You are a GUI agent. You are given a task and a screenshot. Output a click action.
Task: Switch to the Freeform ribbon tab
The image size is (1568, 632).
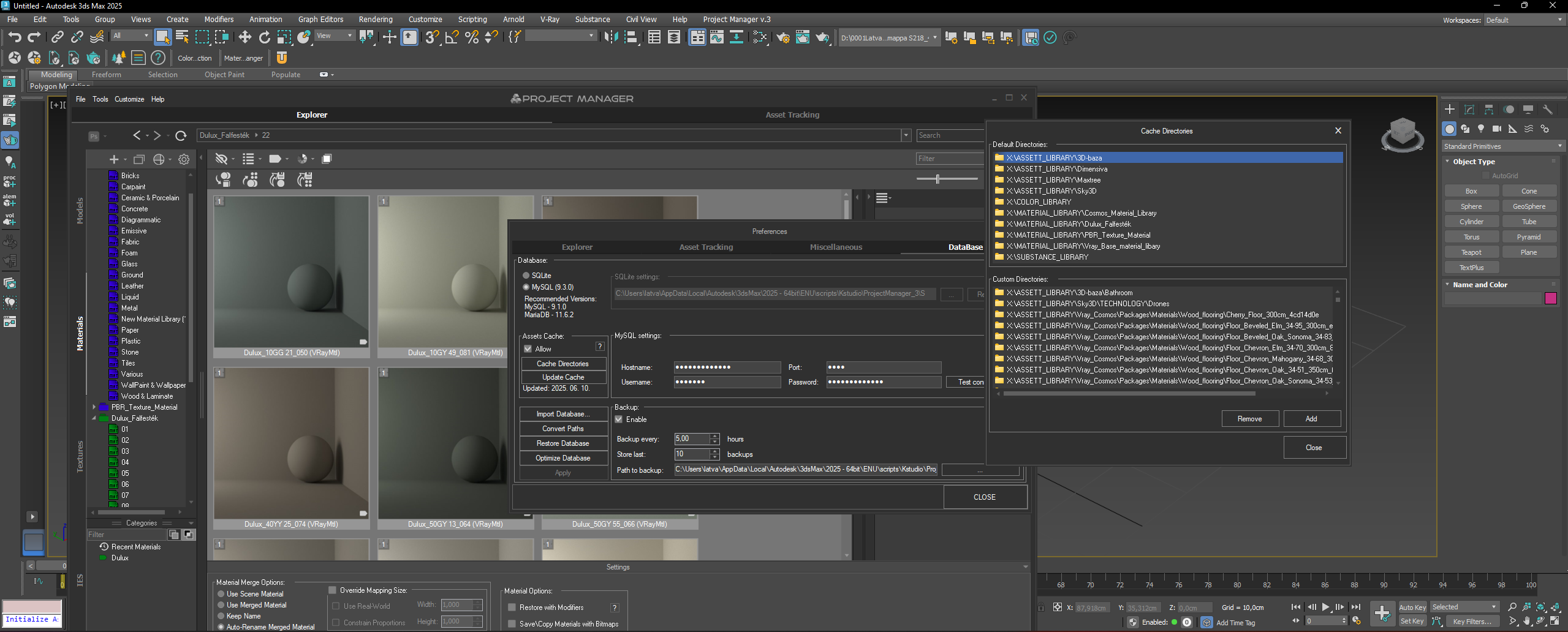107,75
